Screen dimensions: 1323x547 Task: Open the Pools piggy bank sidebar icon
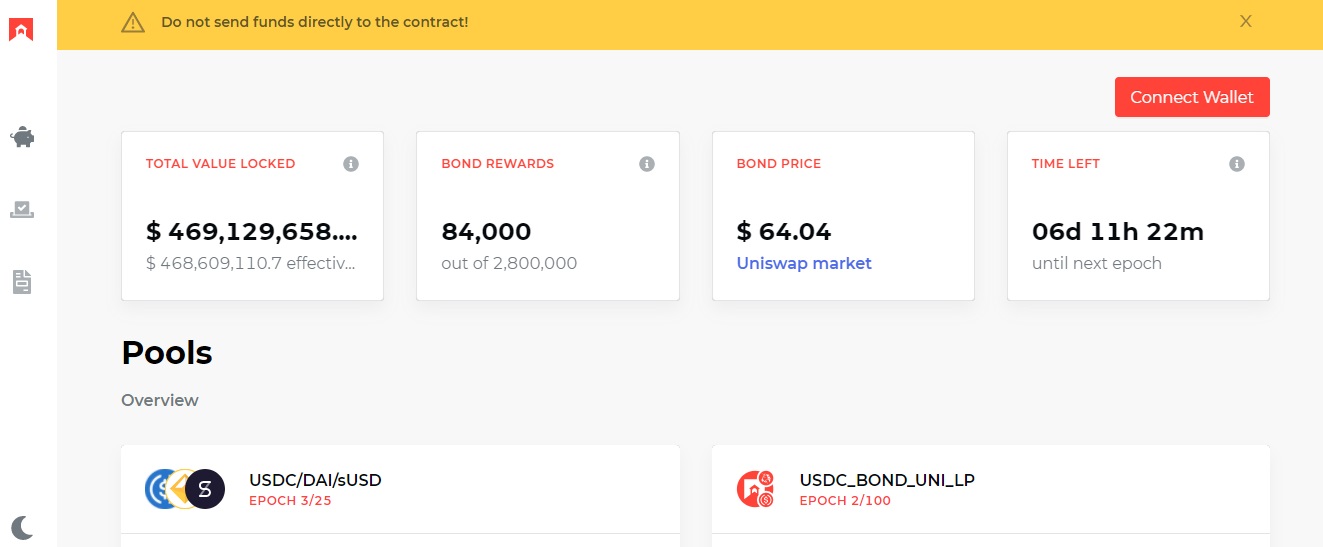tap(22, 137)
